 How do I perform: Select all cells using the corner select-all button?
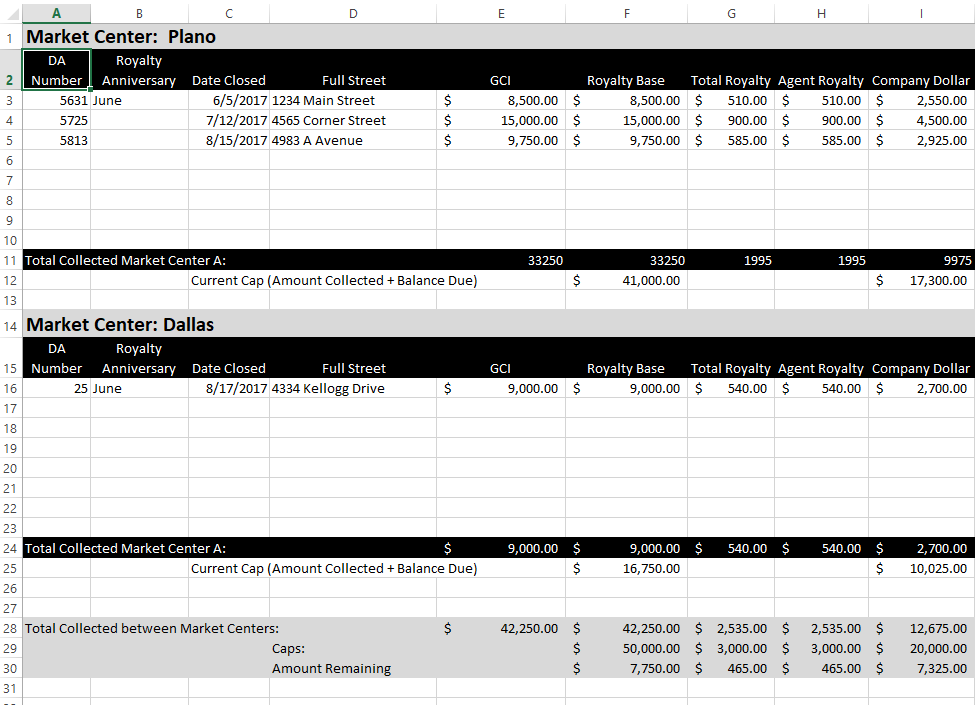pos(9,13)
